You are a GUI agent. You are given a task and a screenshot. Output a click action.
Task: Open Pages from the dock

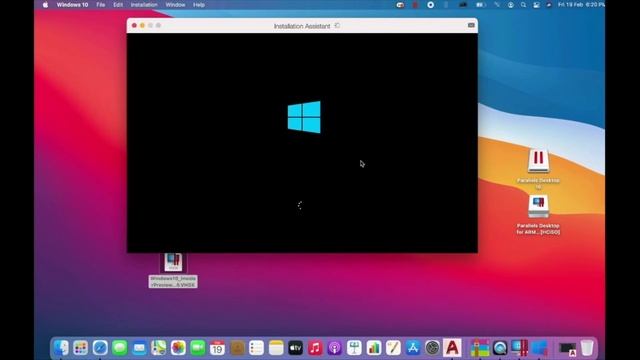(x=393, y=348)
